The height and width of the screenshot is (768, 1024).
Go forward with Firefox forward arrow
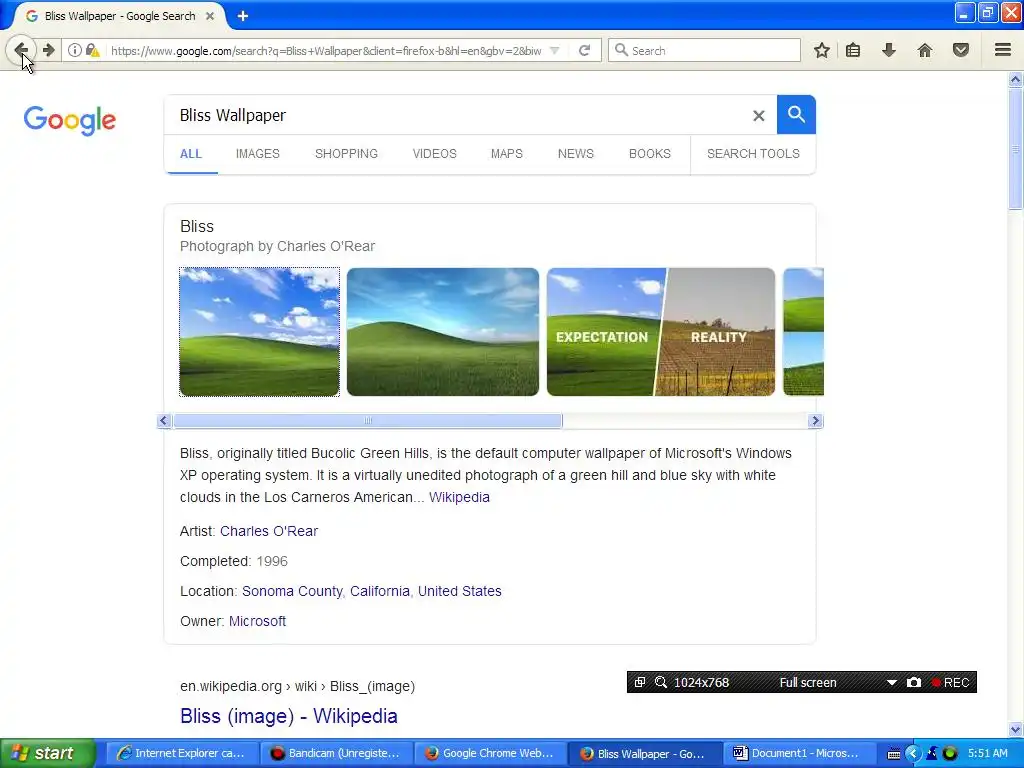click(48, 50)
